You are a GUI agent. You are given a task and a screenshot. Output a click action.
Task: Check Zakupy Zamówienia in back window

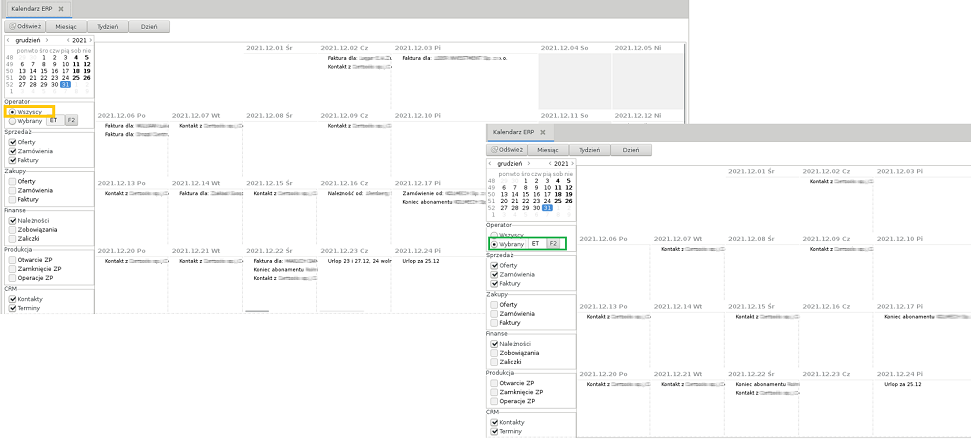pyautogui.click(x=12, y=191)
